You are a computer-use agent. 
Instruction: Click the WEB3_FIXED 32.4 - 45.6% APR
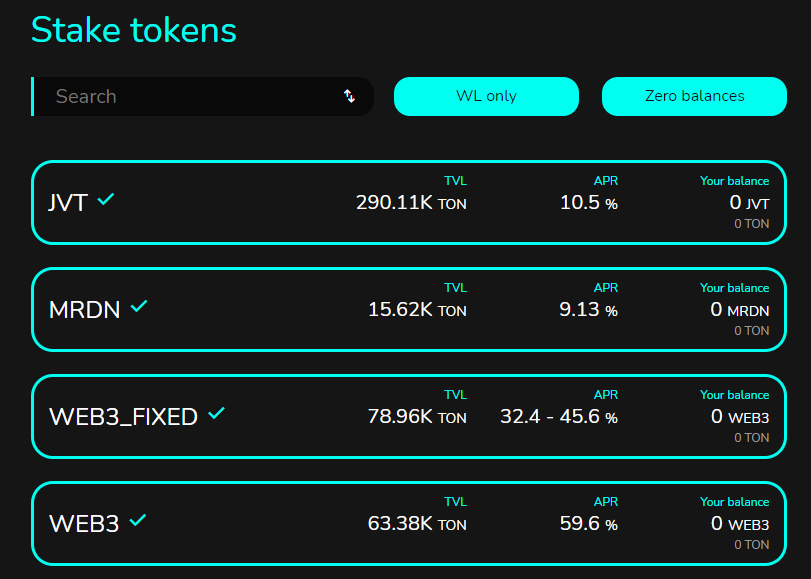[x=558, y=416]
